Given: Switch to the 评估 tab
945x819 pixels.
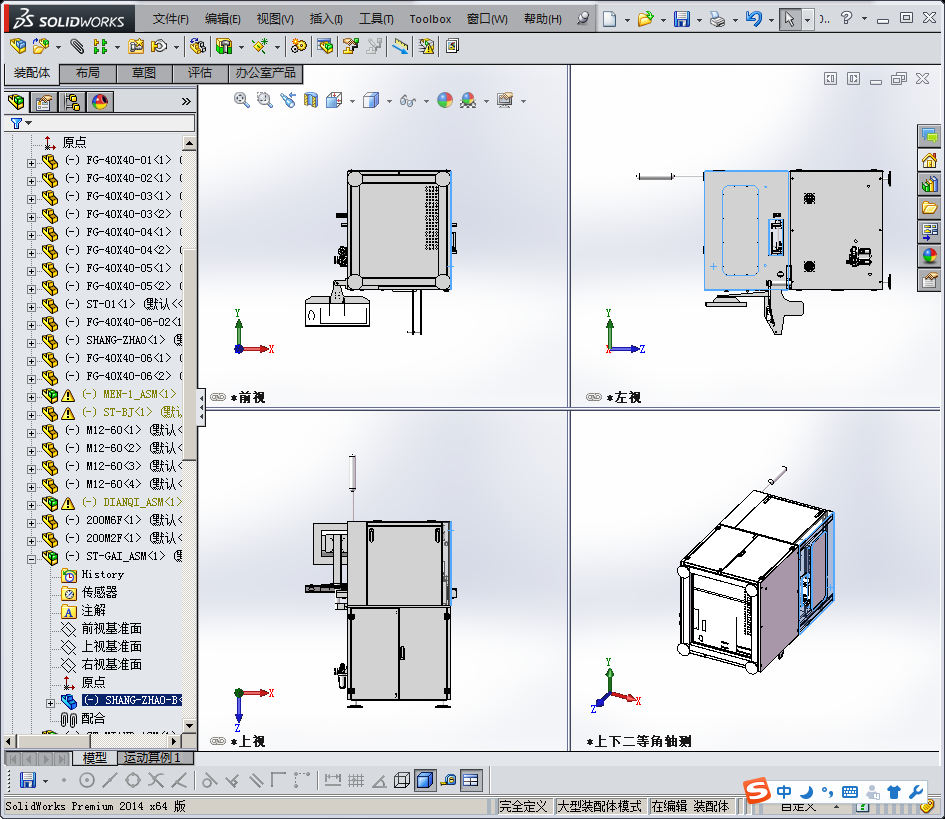Looking at the screenshot, I should (x=200, y=73).
